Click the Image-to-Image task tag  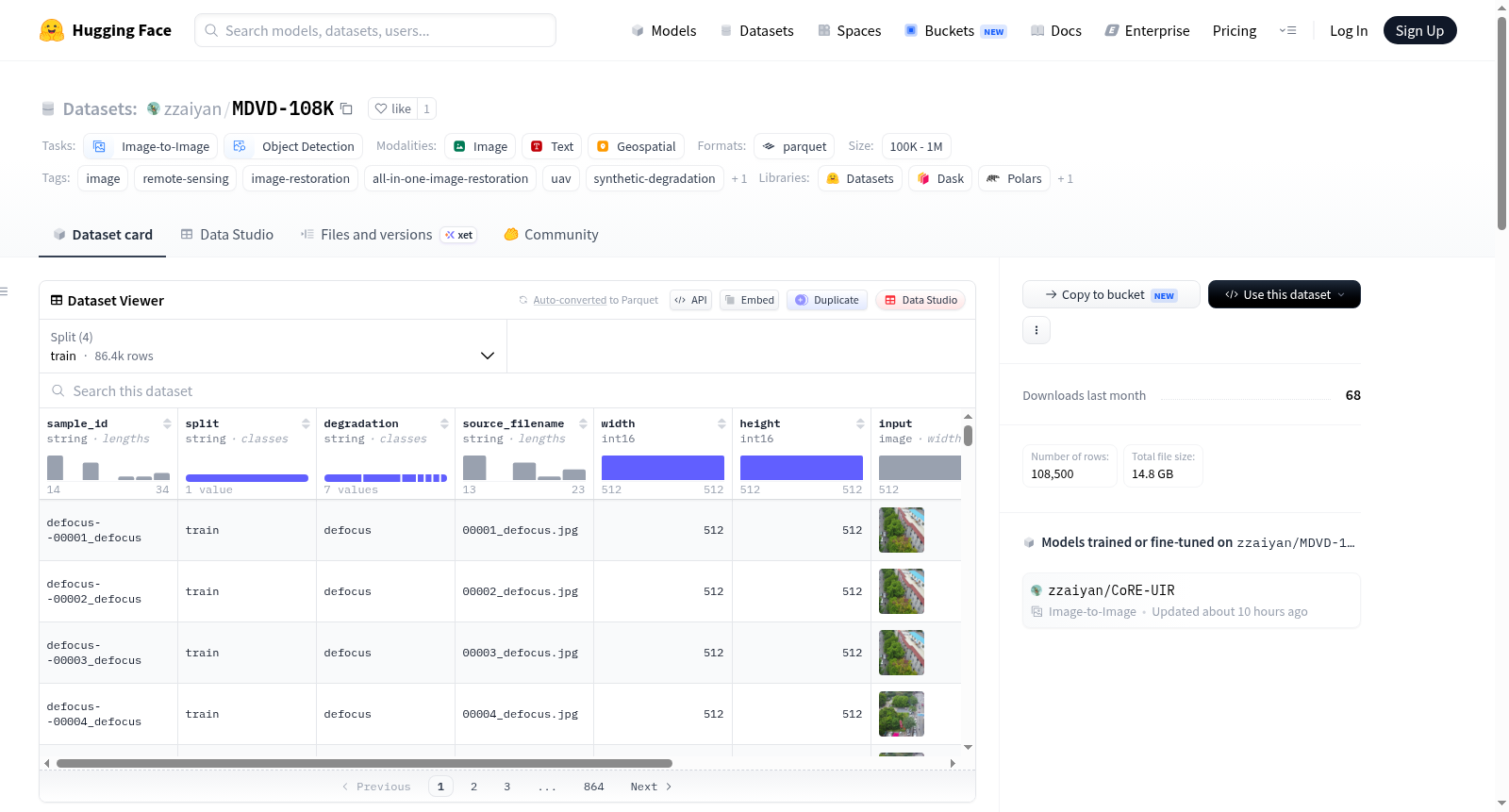151,146
